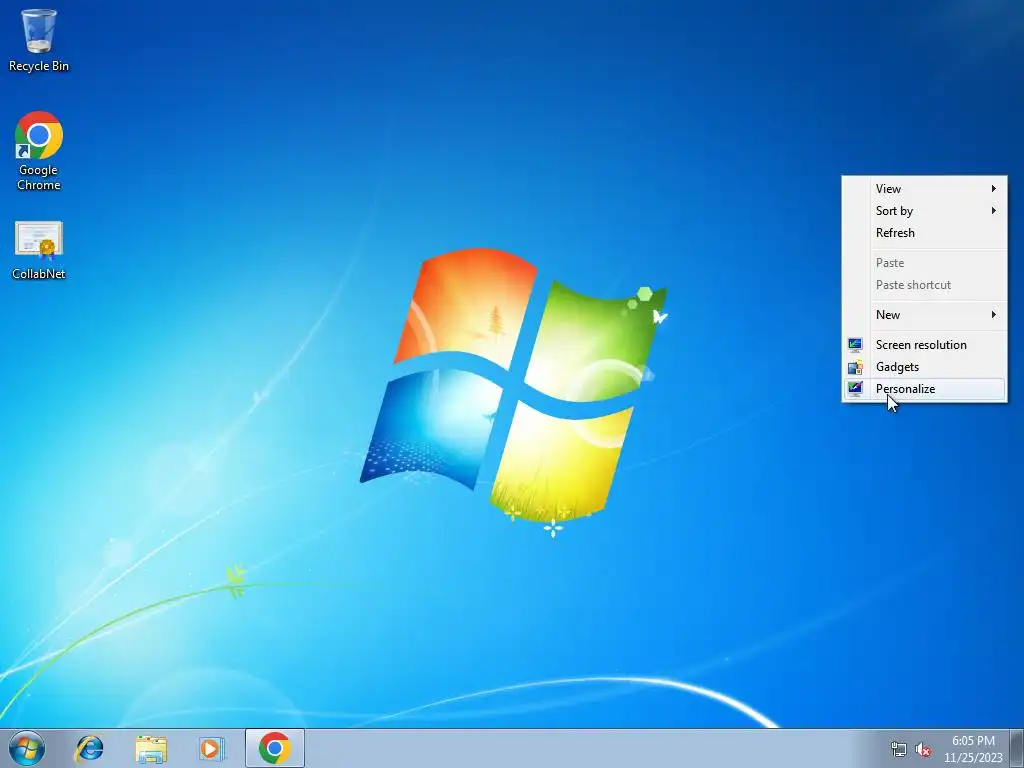This screenshot has height=768, width=1024.
Task: Open Gadgets from the context menu
Action: pos(924,367)
